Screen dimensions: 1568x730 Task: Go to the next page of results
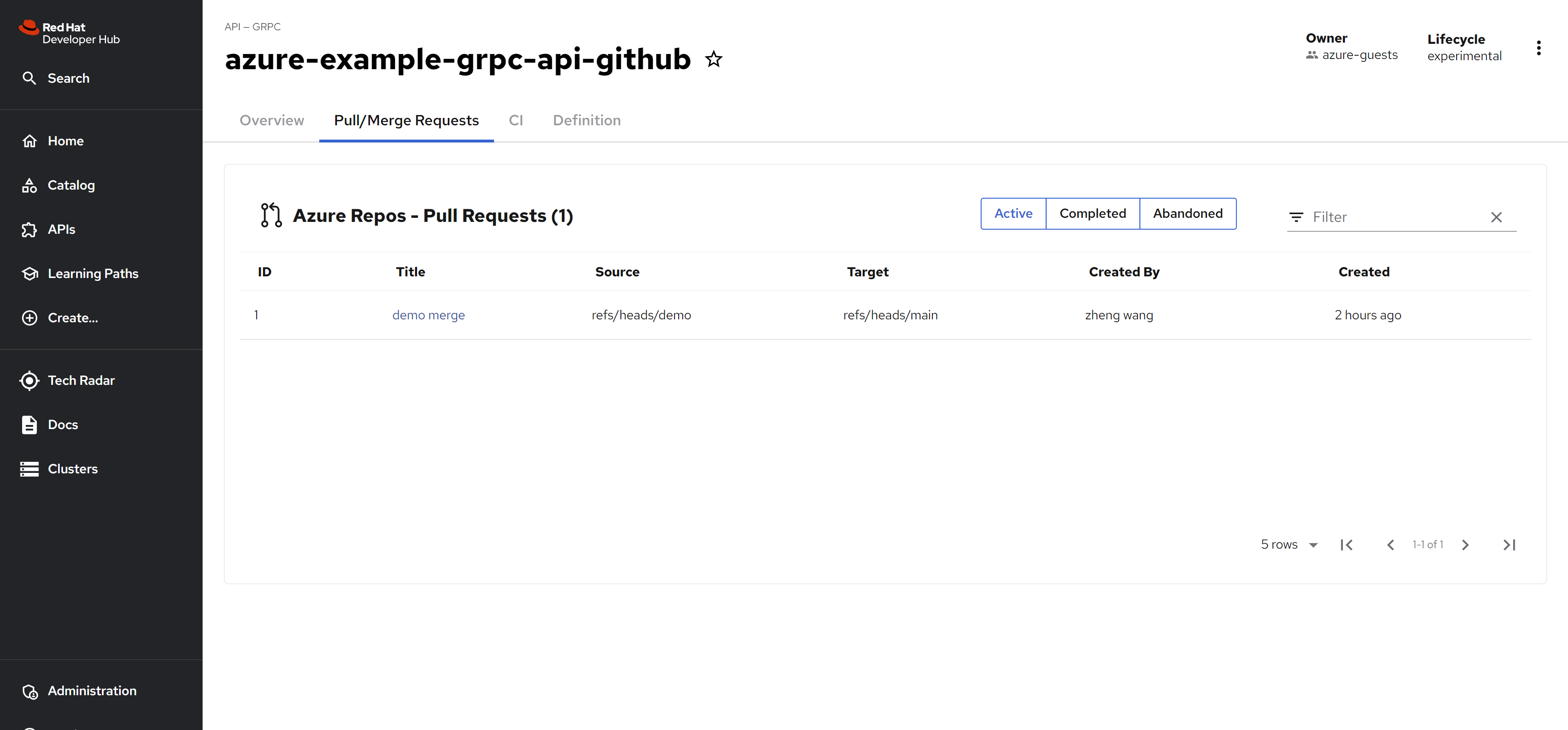tap(1465, 545)
